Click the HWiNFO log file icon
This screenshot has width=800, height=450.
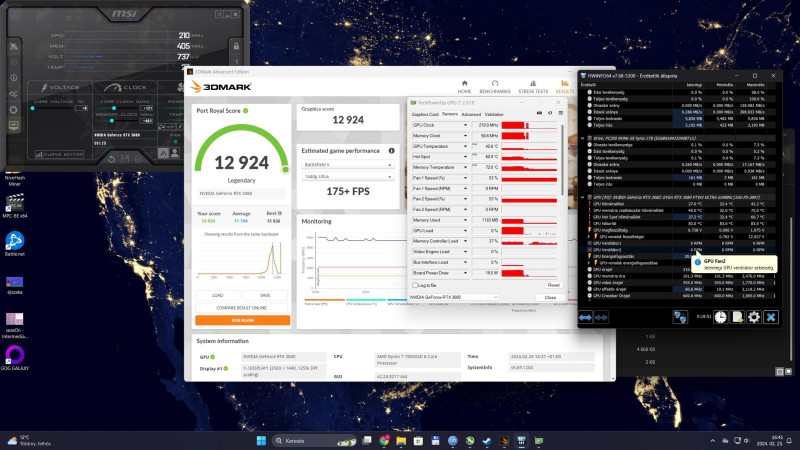click(737, 317)
